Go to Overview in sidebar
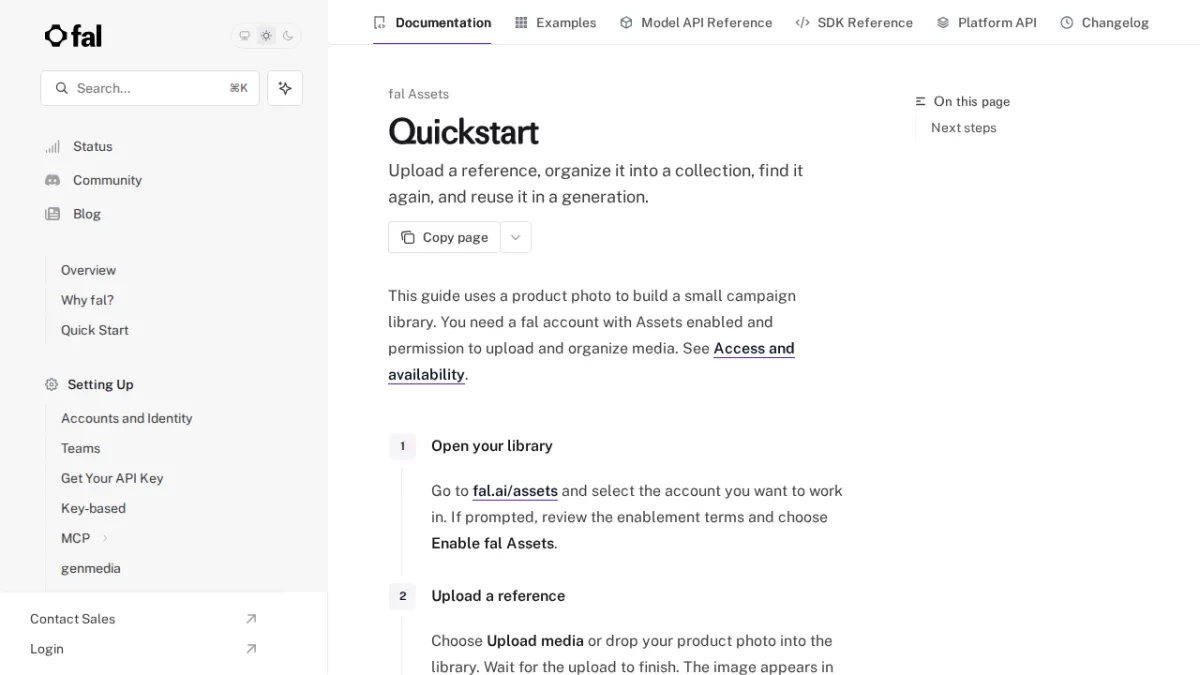1200x675 pixels. pyautogui.click(x=88, y=270)
